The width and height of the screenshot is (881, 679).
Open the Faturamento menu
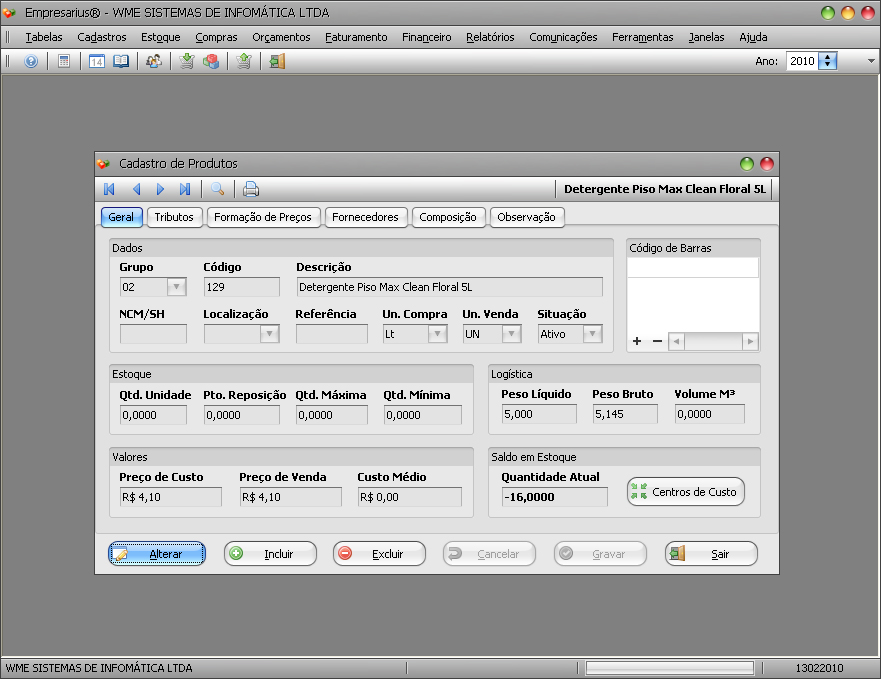pyautogui.click(x=356, y=37)
